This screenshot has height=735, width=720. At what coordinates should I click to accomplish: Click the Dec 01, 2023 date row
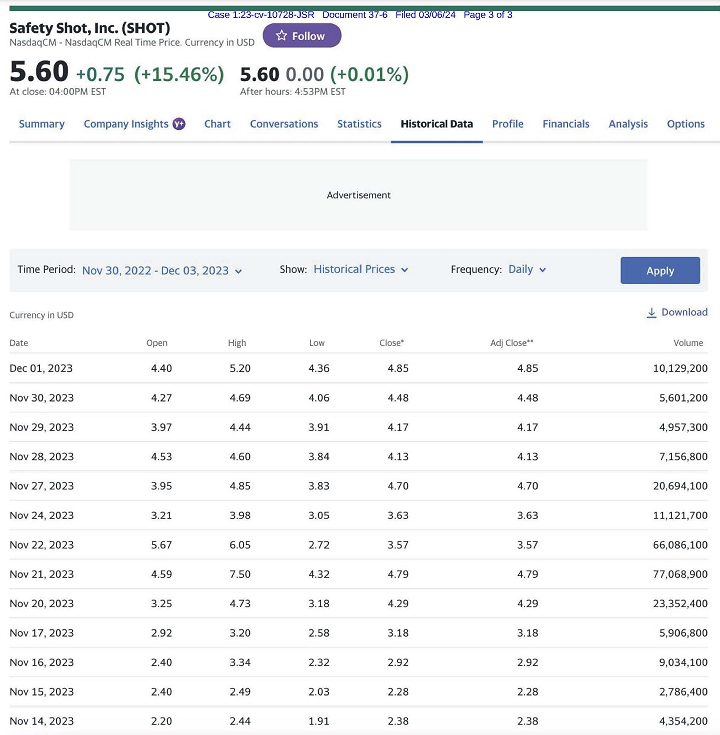click(41, 368)
